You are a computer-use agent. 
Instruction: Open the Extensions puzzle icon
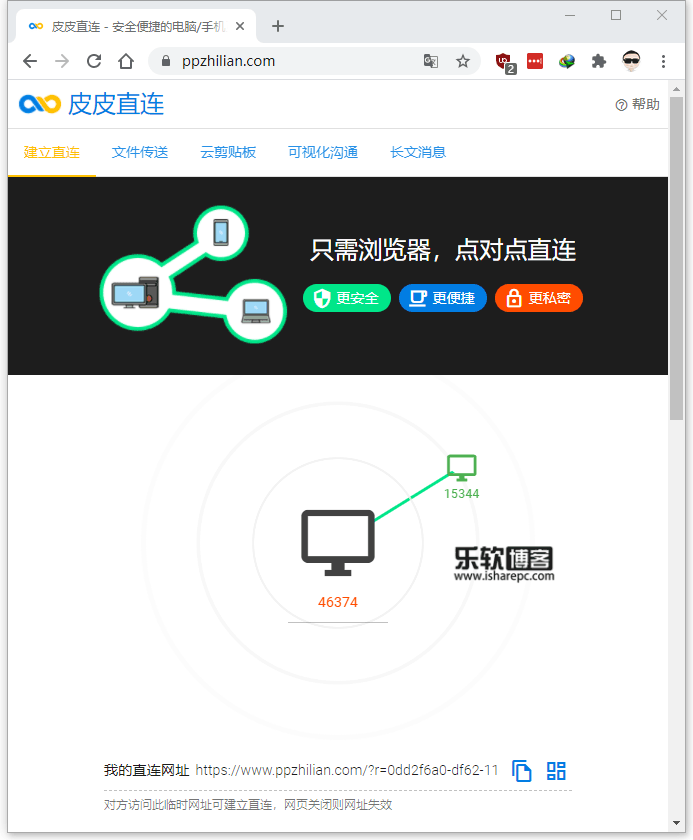(x=599, y=61)
